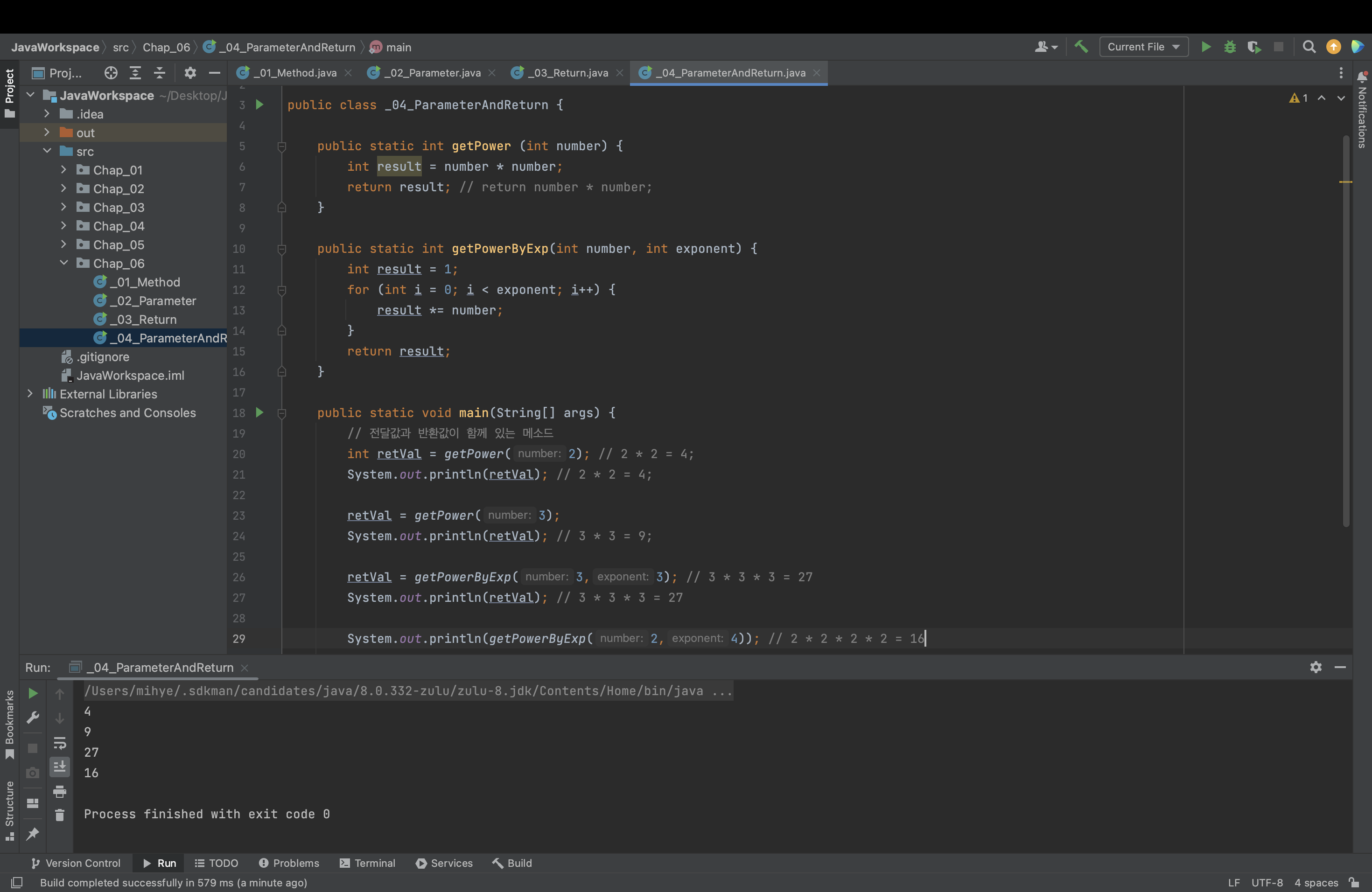Jump to next highlighted problem arrow
1372x892 pixels.
[x=1341, y=98]
